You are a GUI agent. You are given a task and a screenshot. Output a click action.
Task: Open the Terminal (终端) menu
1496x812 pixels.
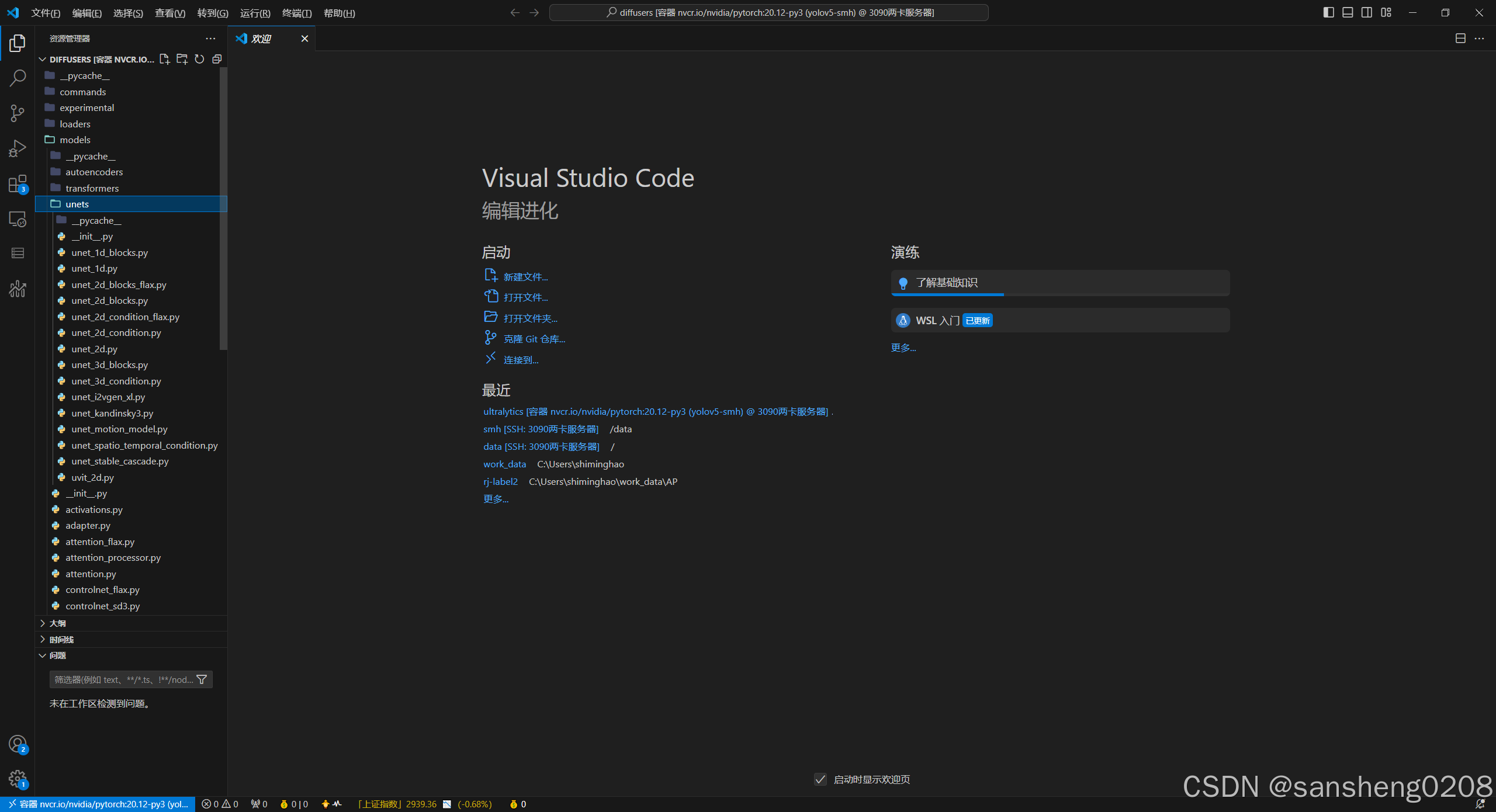pyautogui.click(x=296, y=13)
